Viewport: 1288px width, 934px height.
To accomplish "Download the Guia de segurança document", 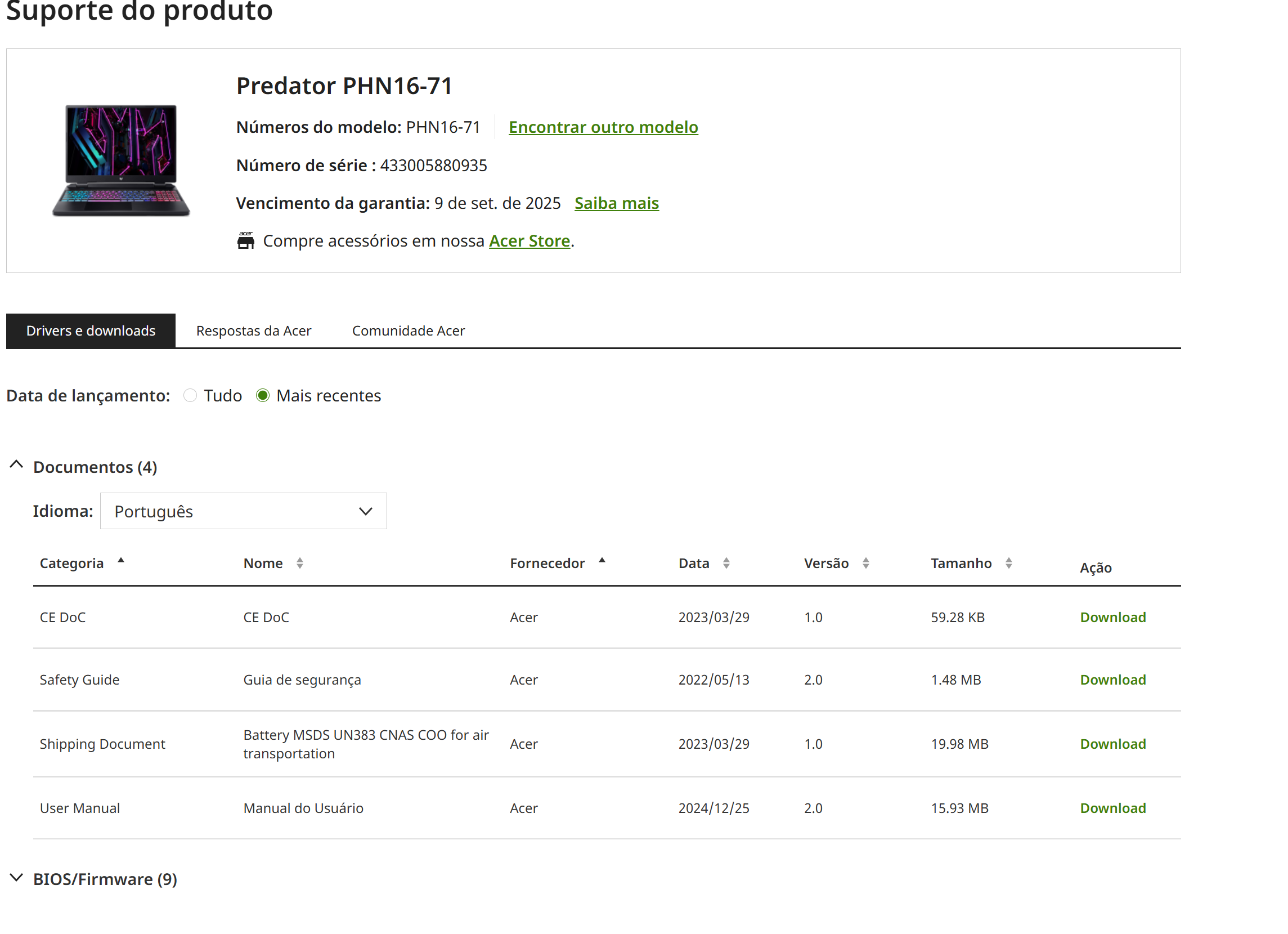I will (1112, 680).
